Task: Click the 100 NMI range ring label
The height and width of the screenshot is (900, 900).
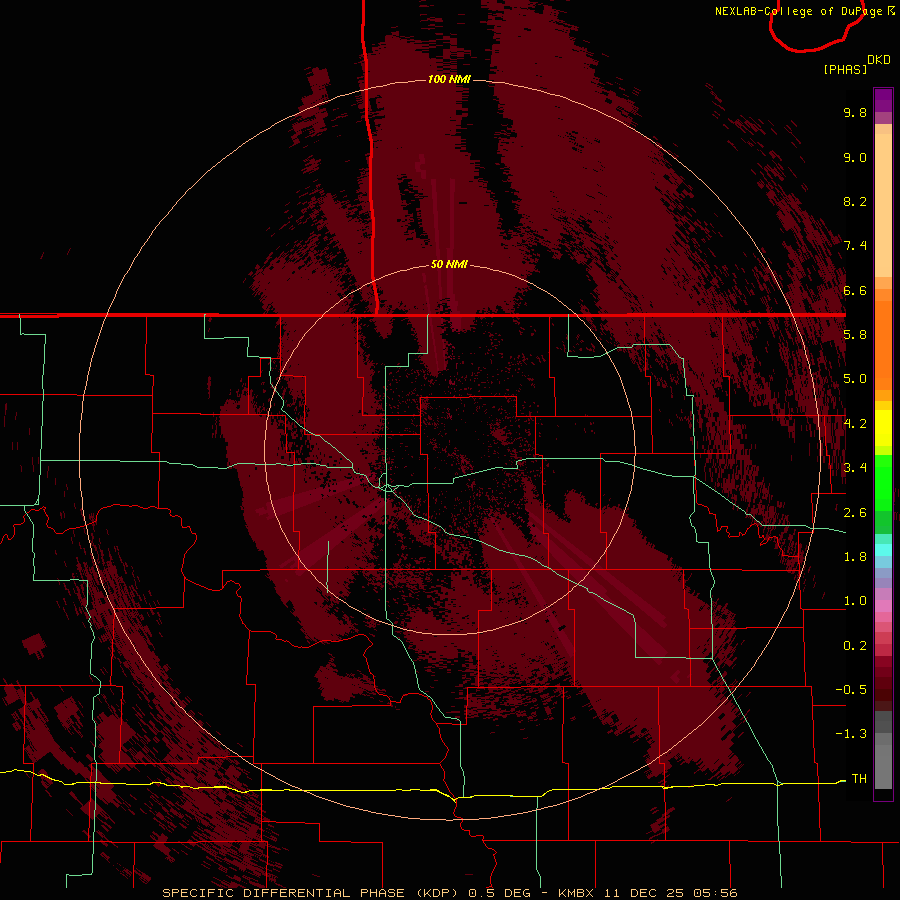Action: 449,79
